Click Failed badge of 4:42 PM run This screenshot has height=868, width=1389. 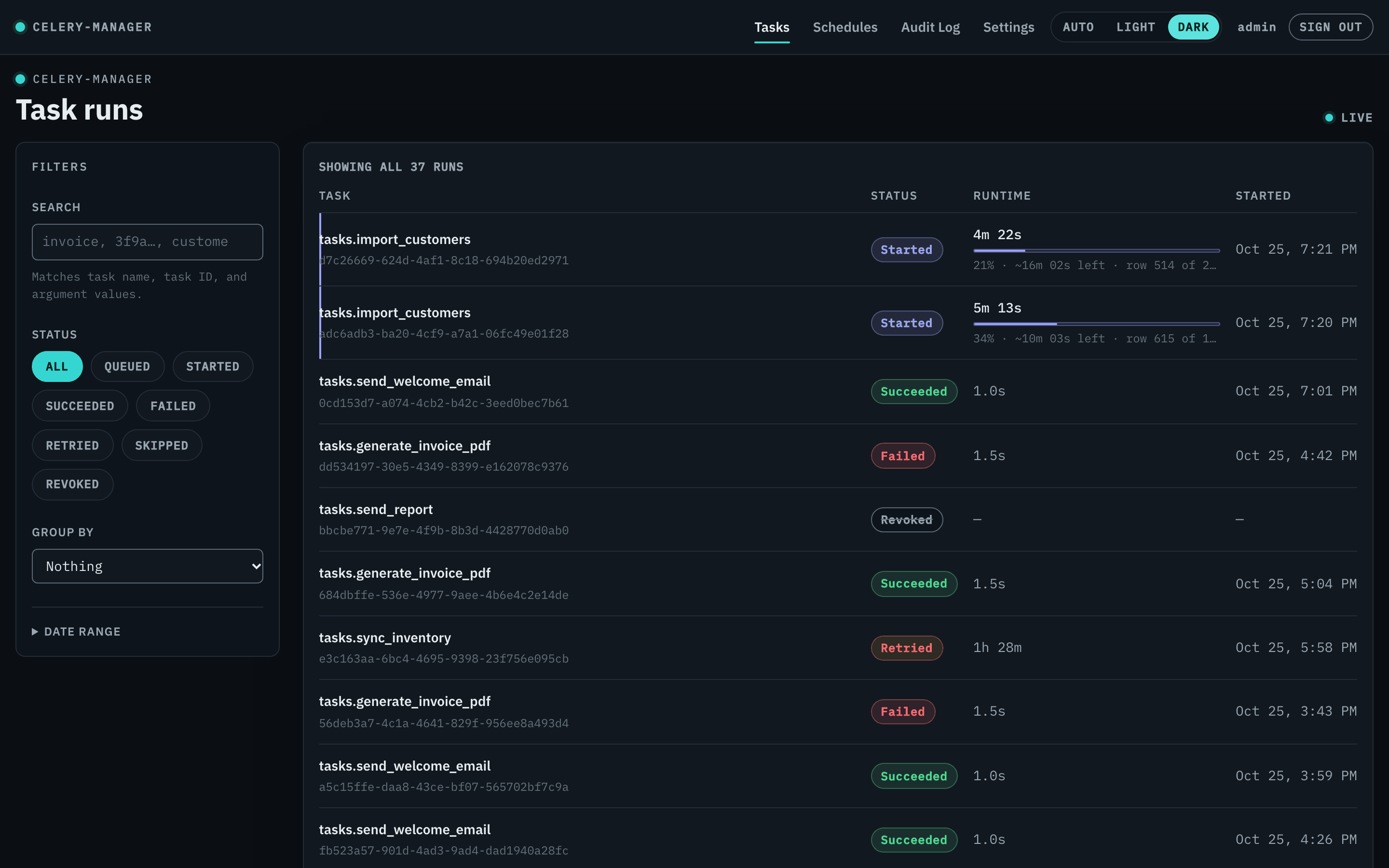903,456
